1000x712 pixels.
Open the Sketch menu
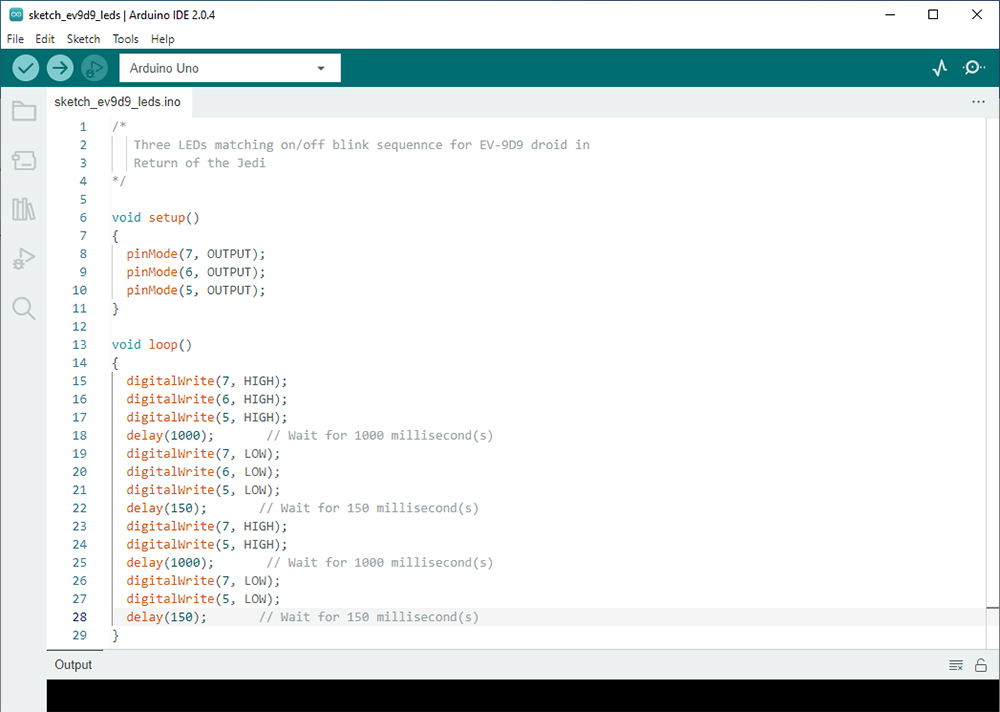(x=84, y=39)
